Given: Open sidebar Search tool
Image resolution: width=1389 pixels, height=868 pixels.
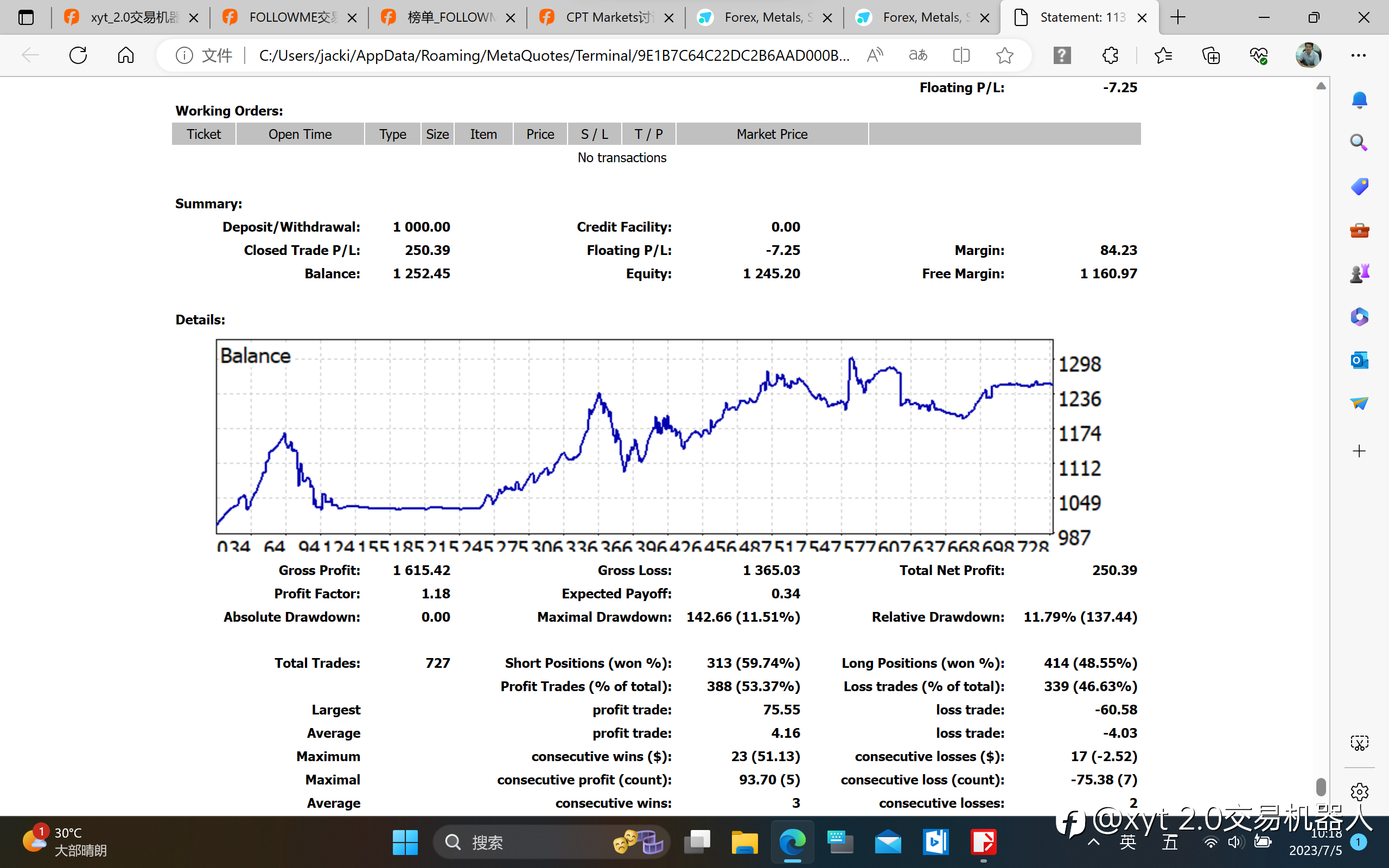Looking at the screenshot, I should point(1359,142).
